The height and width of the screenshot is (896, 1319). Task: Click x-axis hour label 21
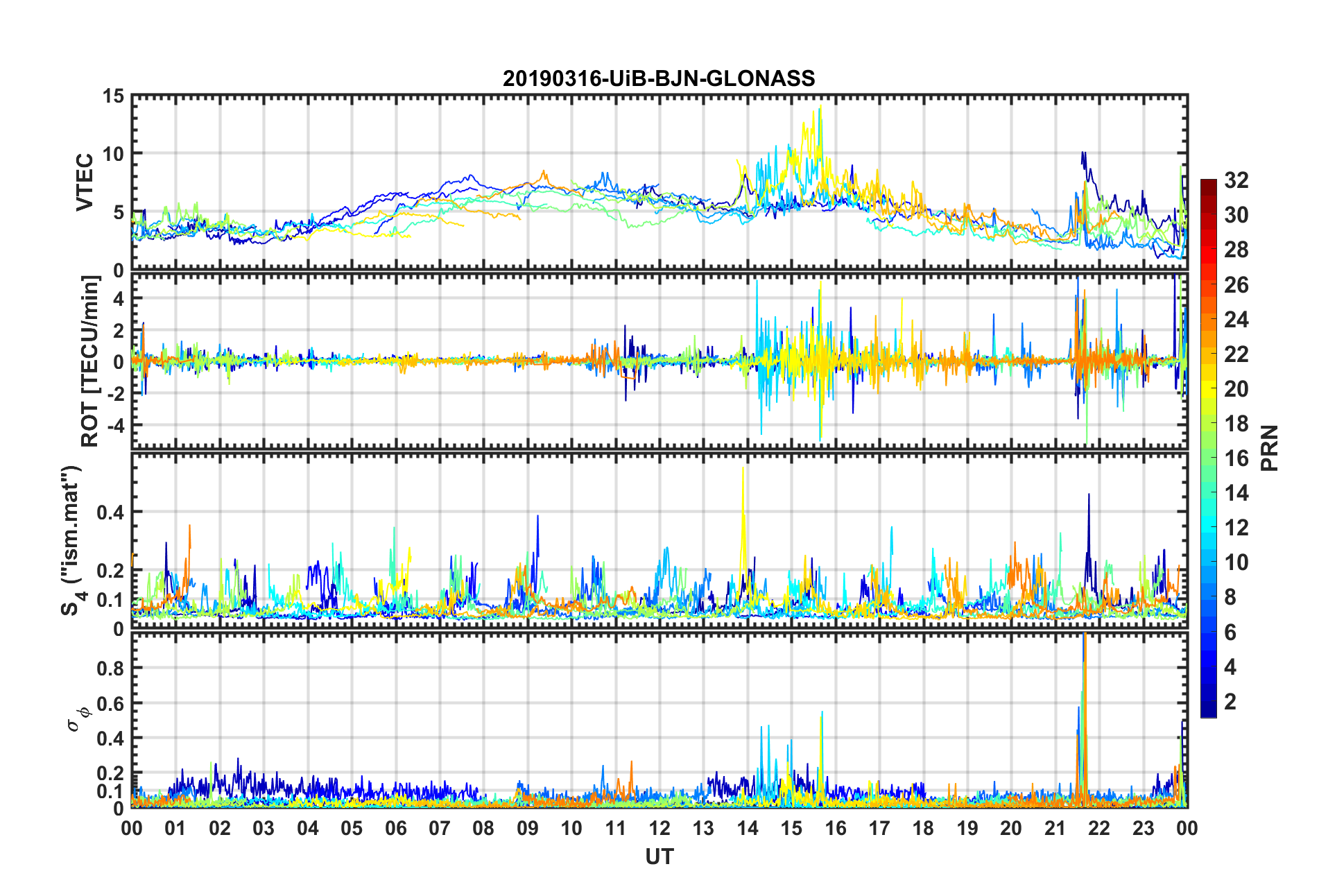coord(1055,828)
